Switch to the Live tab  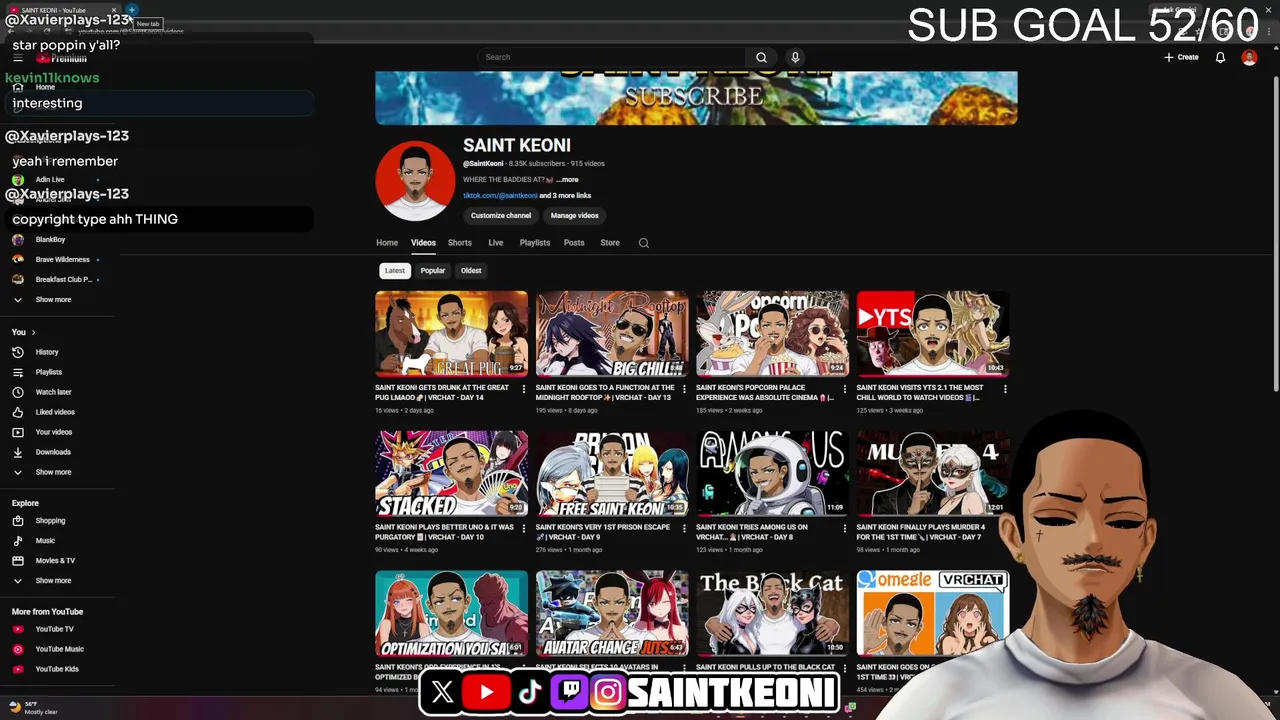pyautogui.click(x=496, y=243)
